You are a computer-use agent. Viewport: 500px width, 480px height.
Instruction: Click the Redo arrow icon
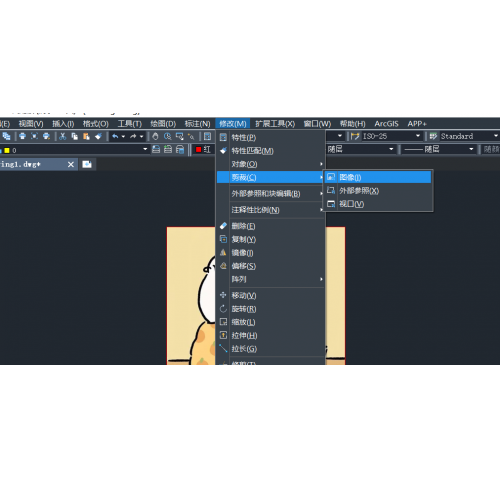click(133, 136)
